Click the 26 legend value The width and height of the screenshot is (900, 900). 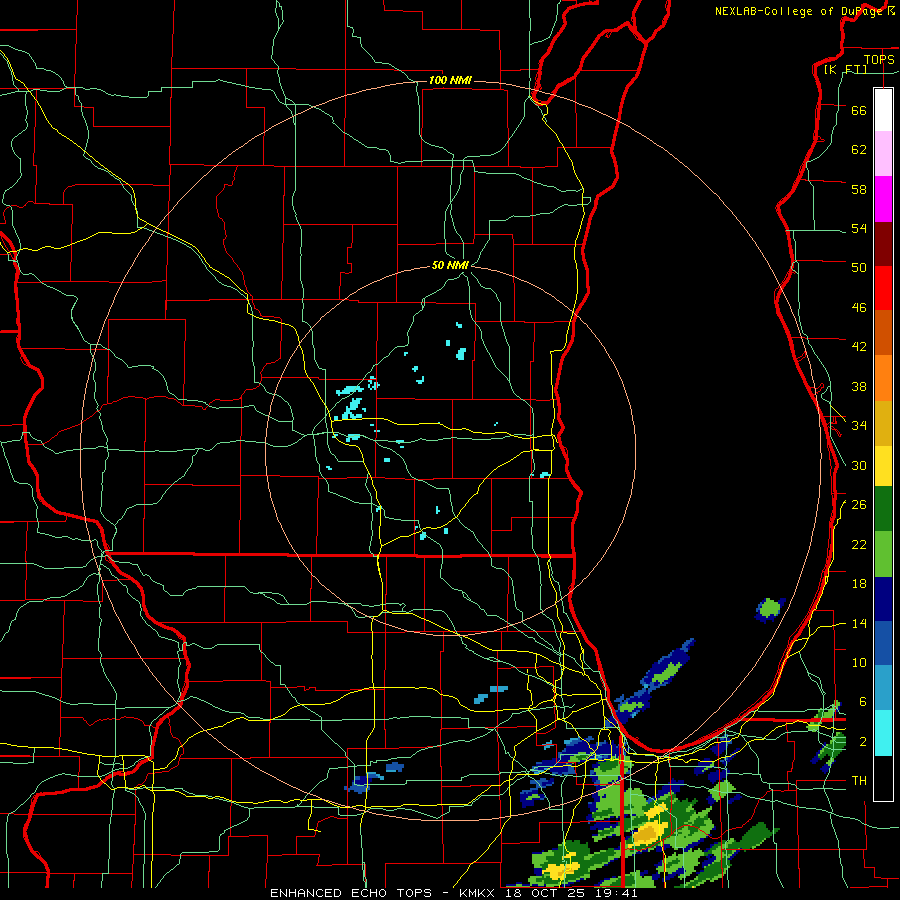click(859, 505)
